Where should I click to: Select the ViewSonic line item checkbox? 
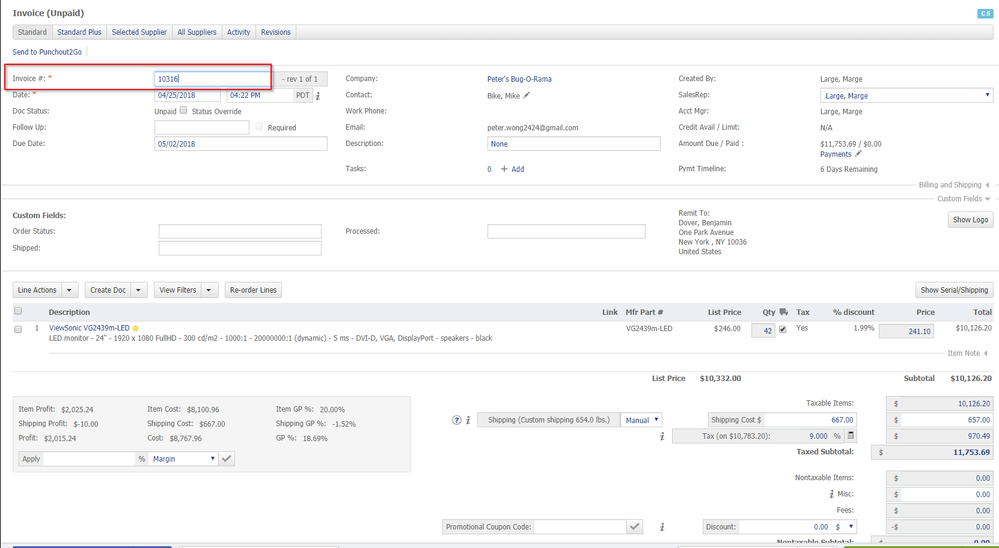[18, 329]
